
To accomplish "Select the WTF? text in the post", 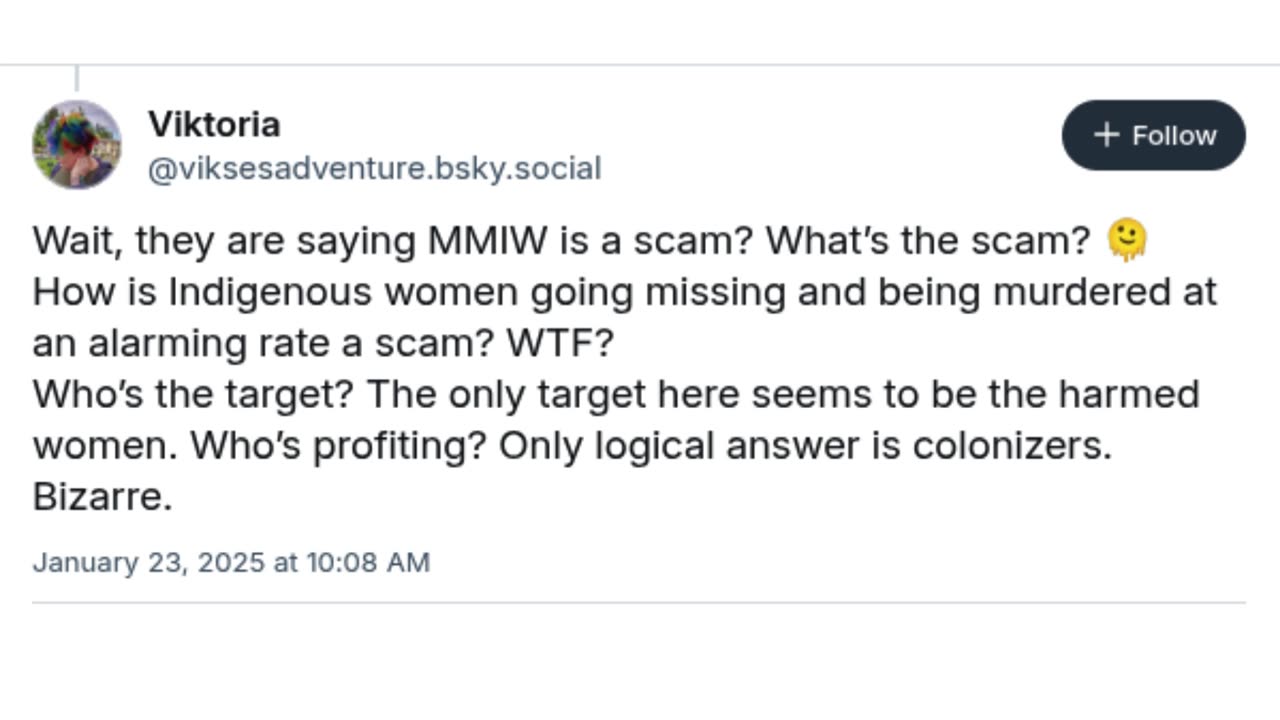I will (x=559, y=343).
